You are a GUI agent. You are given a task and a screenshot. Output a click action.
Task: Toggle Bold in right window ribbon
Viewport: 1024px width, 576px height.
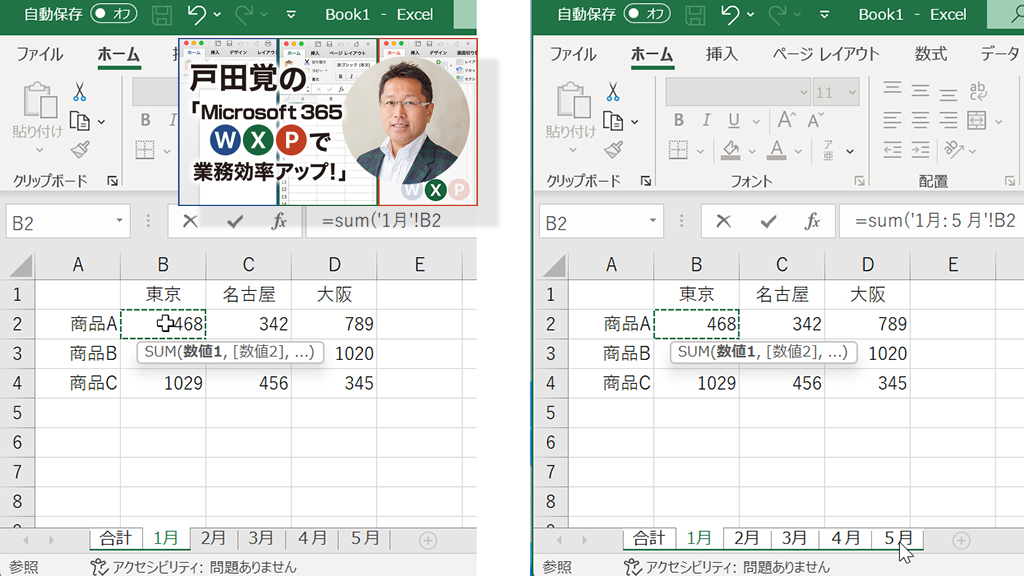pyautogui.click(x=679, y=120)
